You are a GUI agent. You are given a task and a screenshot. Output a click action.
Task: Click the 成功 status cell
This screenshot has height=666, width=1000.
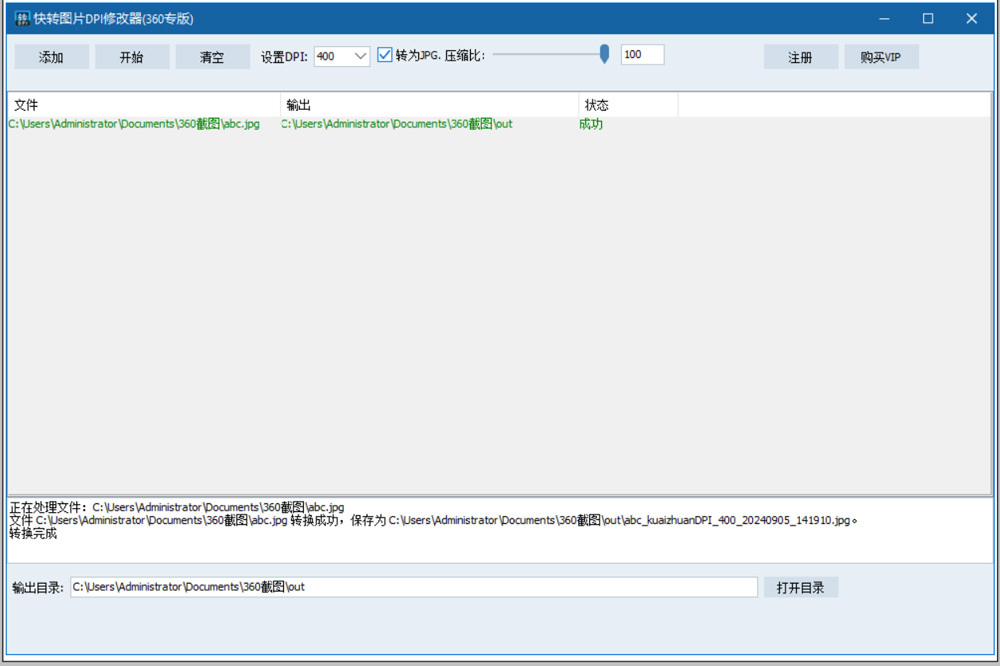(591, 124)
